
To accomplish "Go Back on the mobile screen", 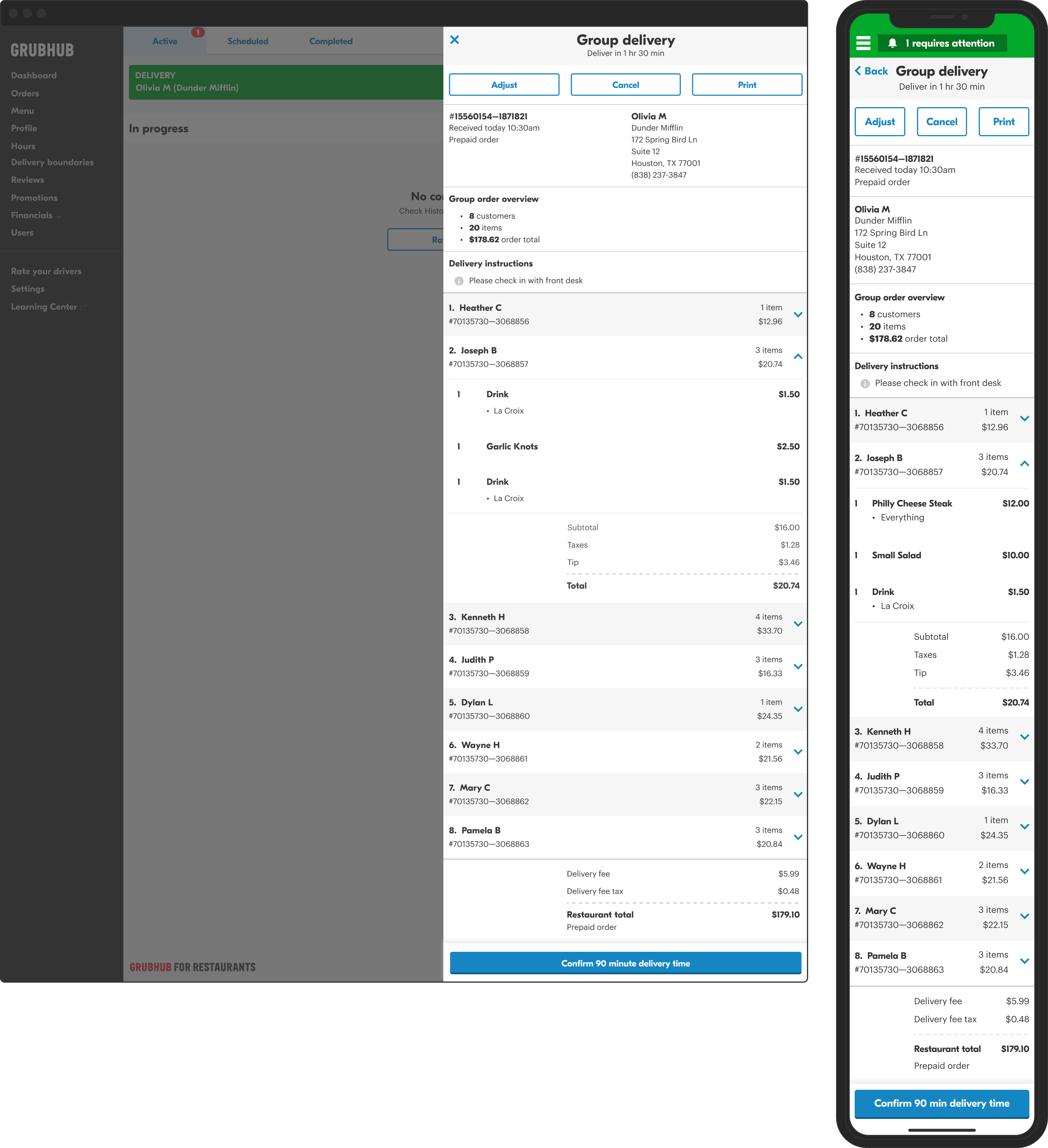I will click(x=871, y=71).
